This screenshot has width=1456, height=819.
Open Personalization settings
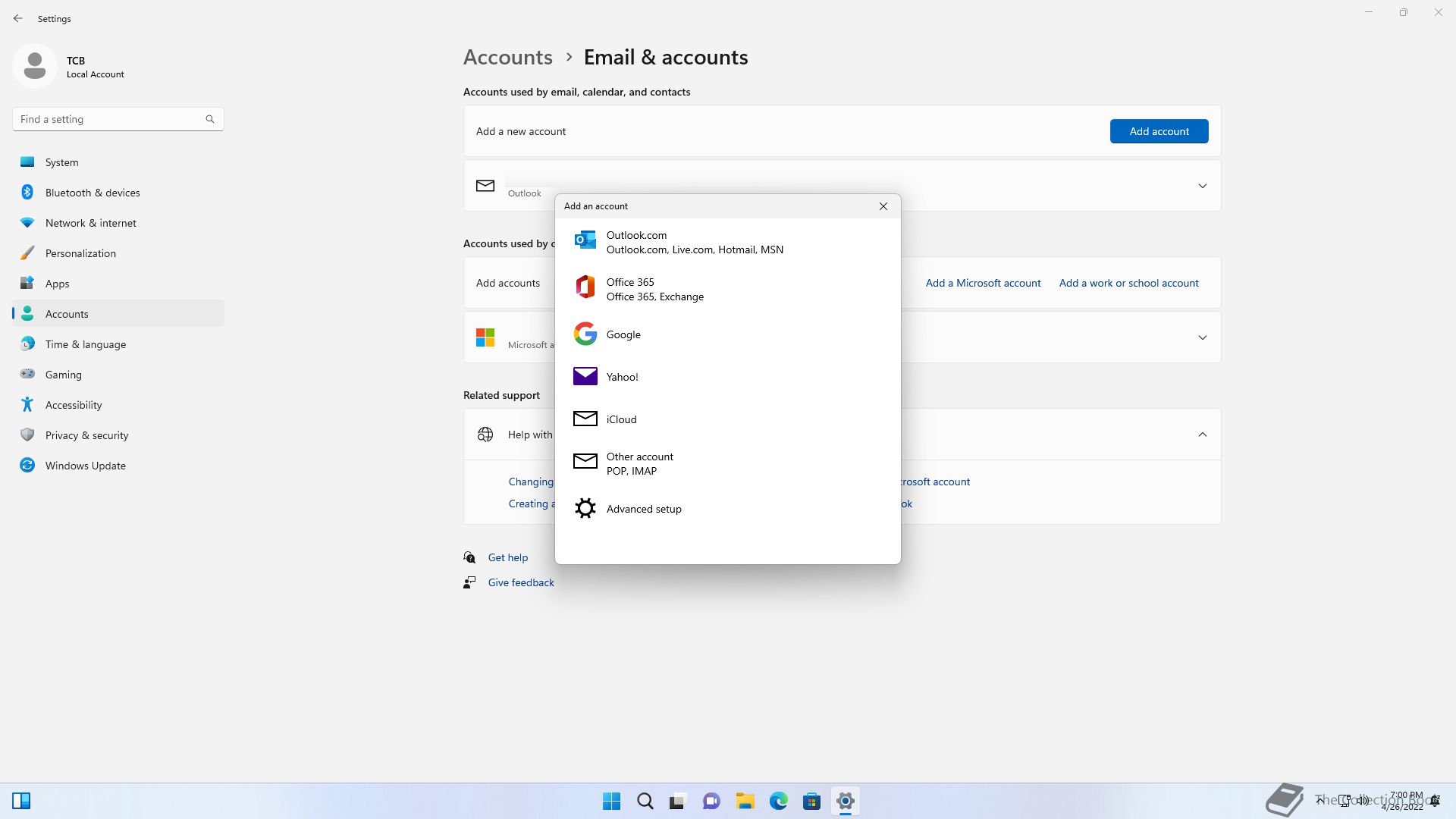pos(118,253)
